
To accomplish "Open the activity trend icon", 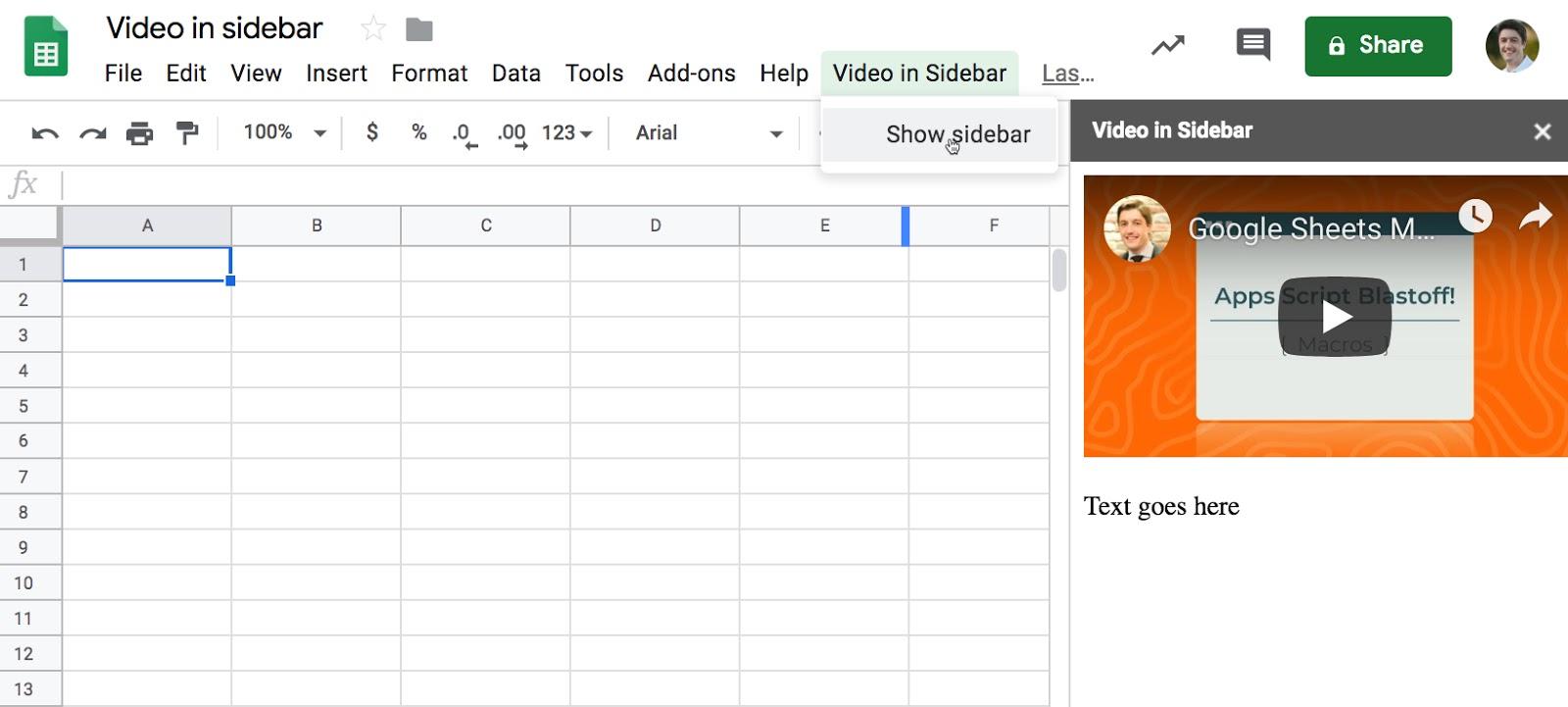I will coord(1167,45).
